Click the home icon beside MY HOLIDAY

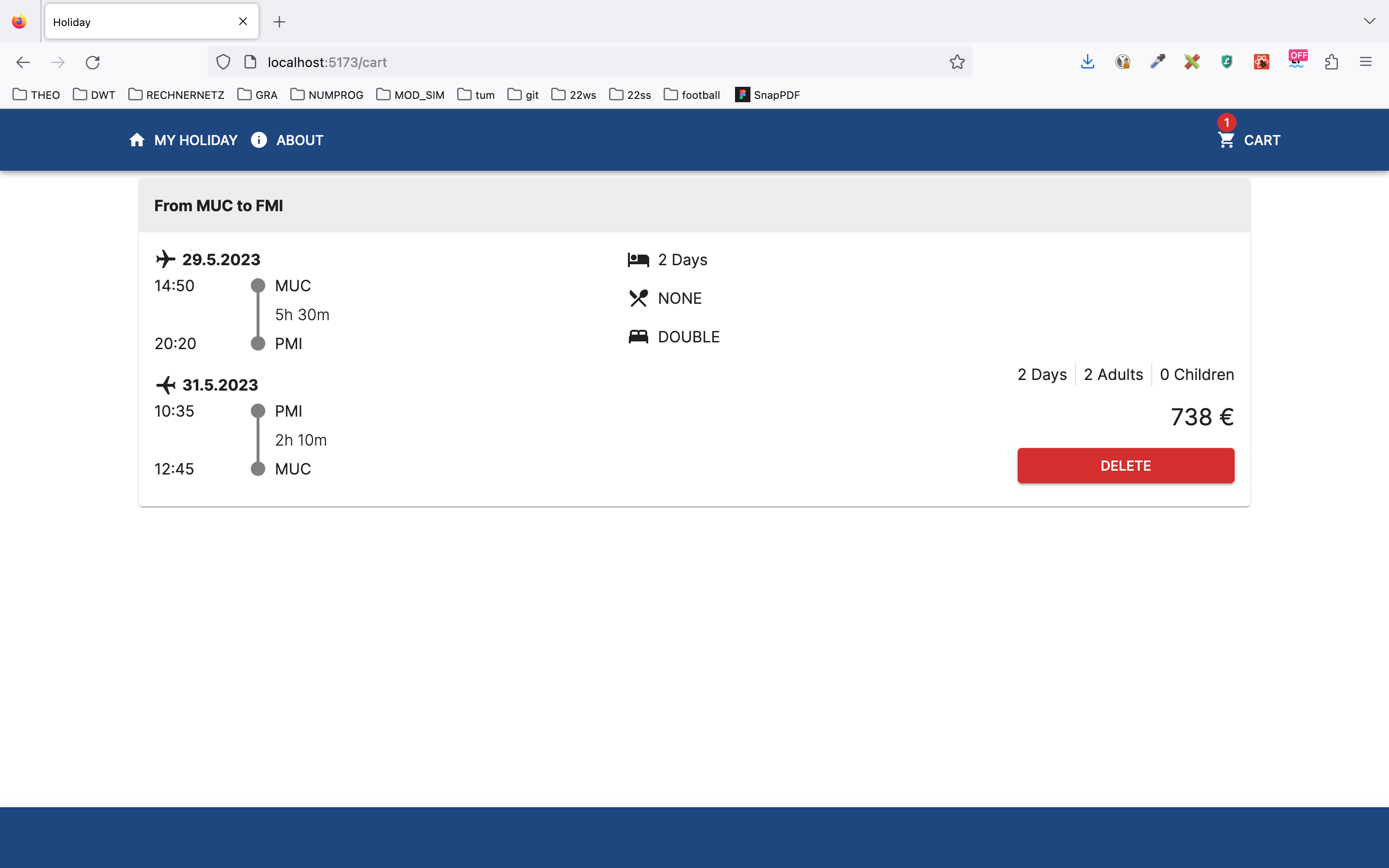pos(136,140)
